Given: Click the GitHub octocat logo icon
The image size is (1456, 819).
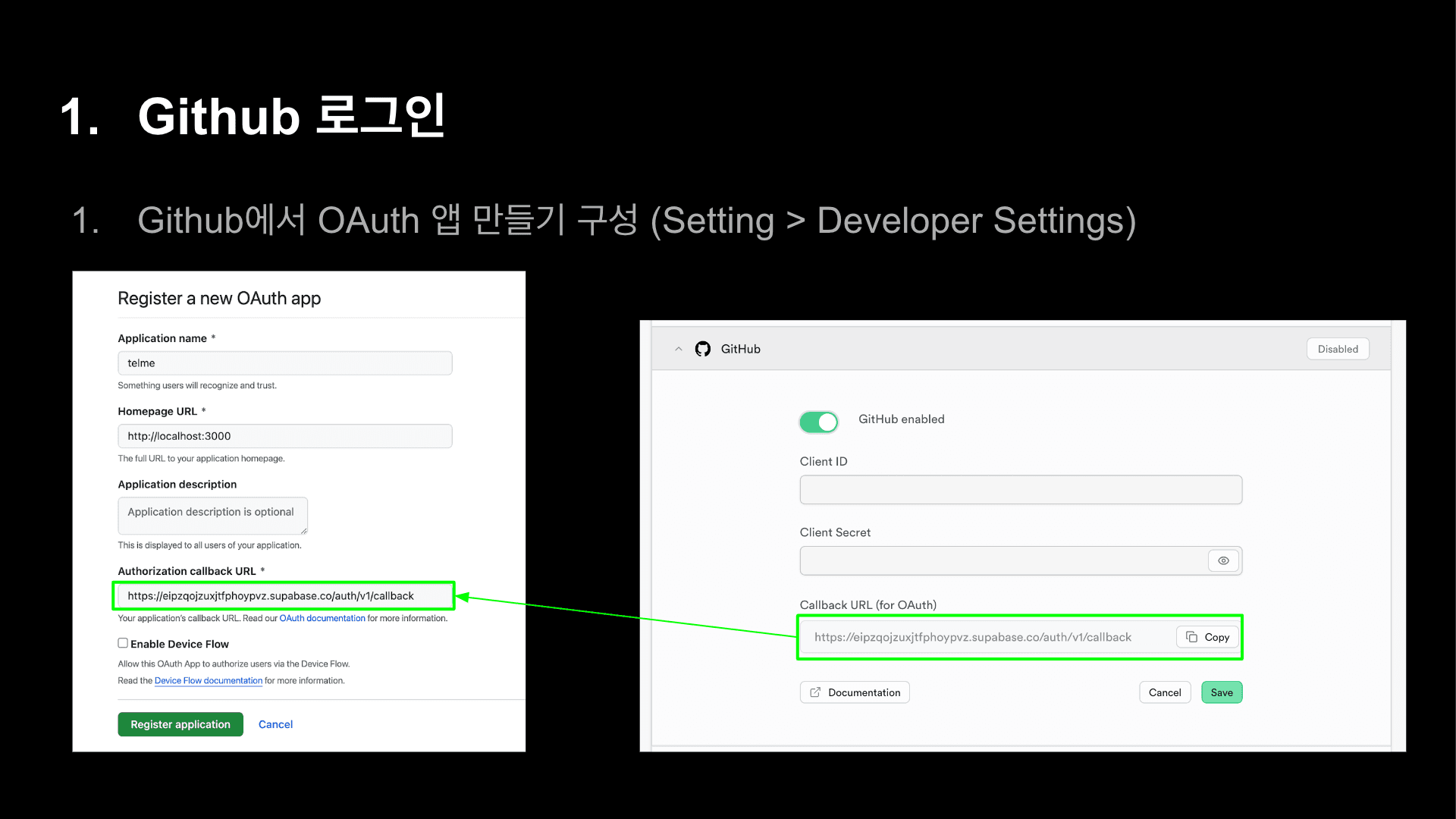Looking at the screenshot, I should 703,349.
